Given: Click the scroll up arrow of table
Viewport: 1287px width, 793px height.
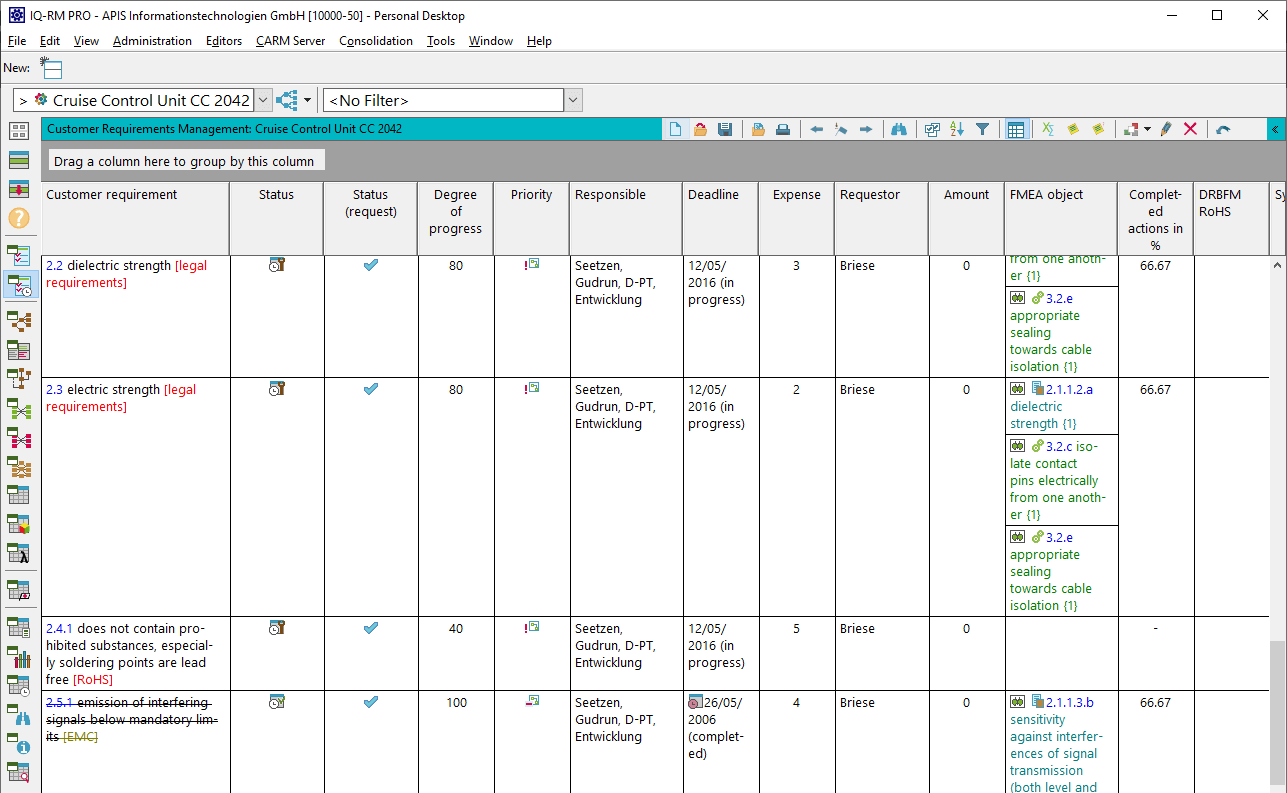Looking at the screenshot, I should [1277, 266].
